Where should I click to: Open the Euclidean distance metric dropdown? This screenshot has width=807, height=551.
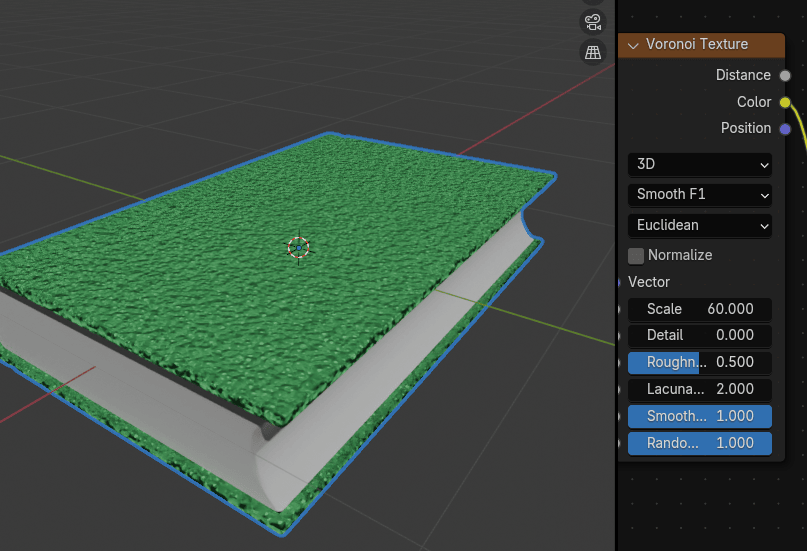point(700,226)
